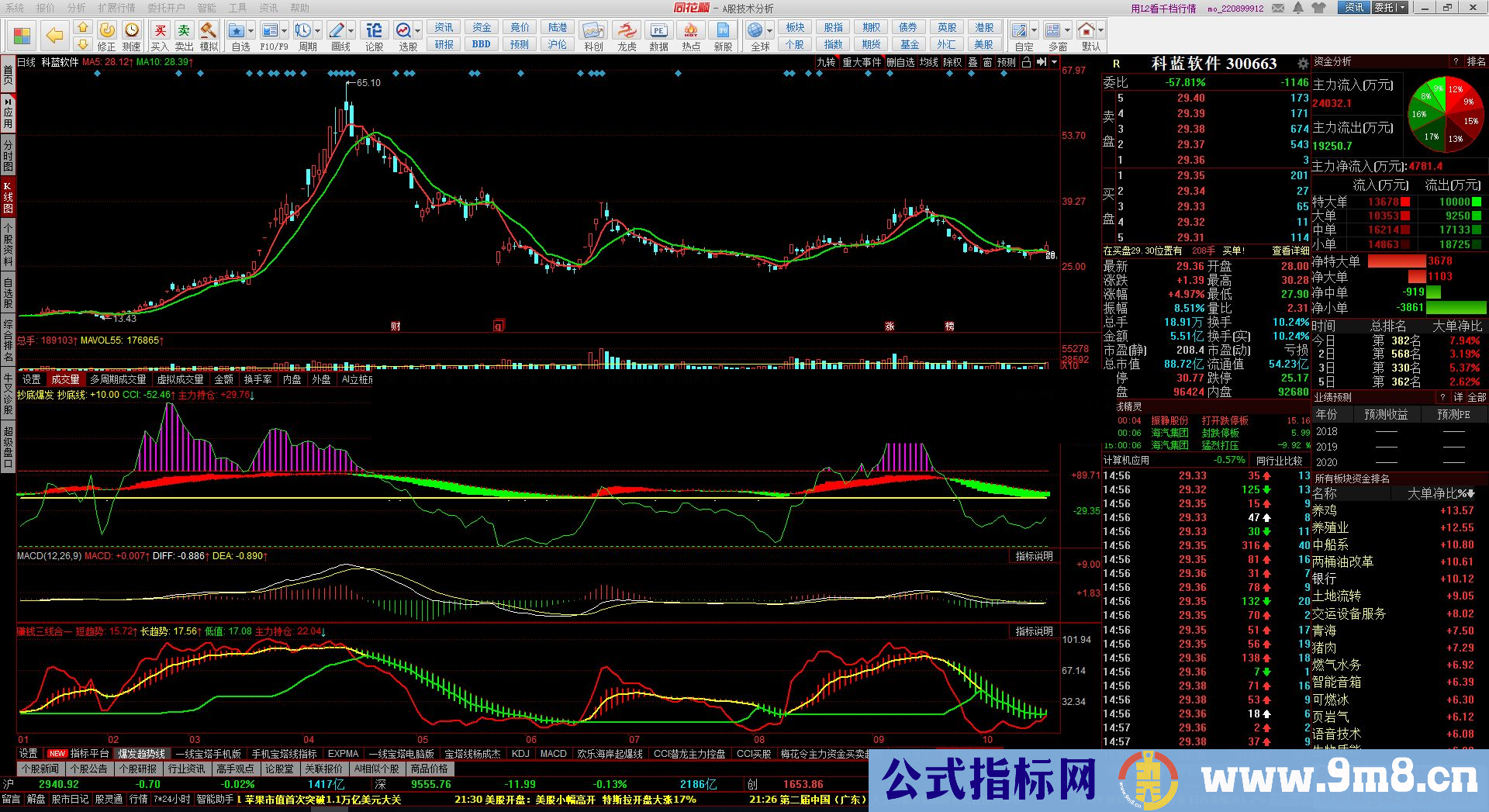Viewport: 1489px width, 812px height.
Task: Expand the 默认 dropdown arrow
Action: point(1100,31)
